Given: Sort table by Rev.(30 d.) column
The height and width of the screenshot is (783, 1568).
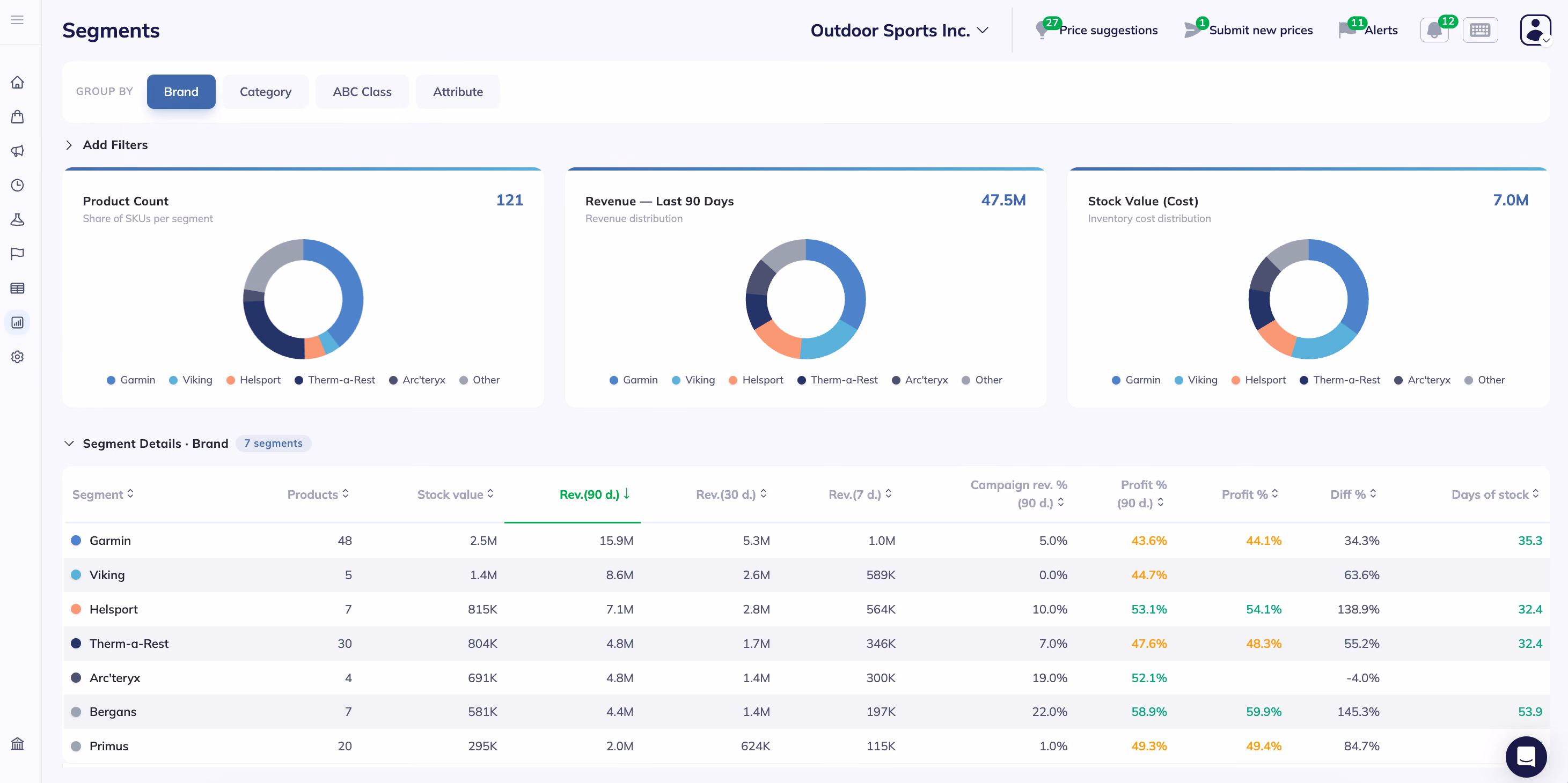Looking at the screenshot, I should (x=731, y=494).
